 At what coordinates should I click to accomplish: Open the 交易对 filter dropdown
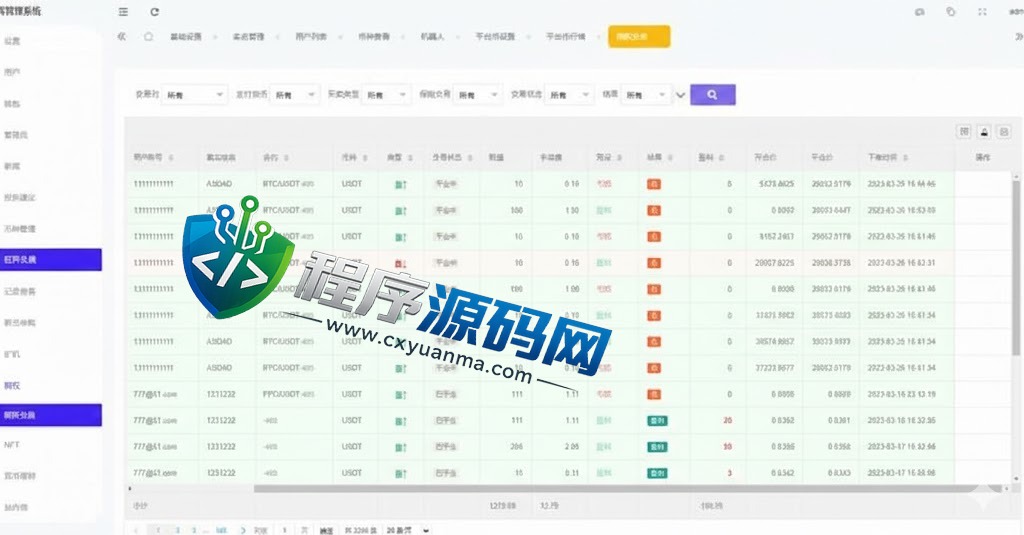pyautogui.click(x=195, y=95)
